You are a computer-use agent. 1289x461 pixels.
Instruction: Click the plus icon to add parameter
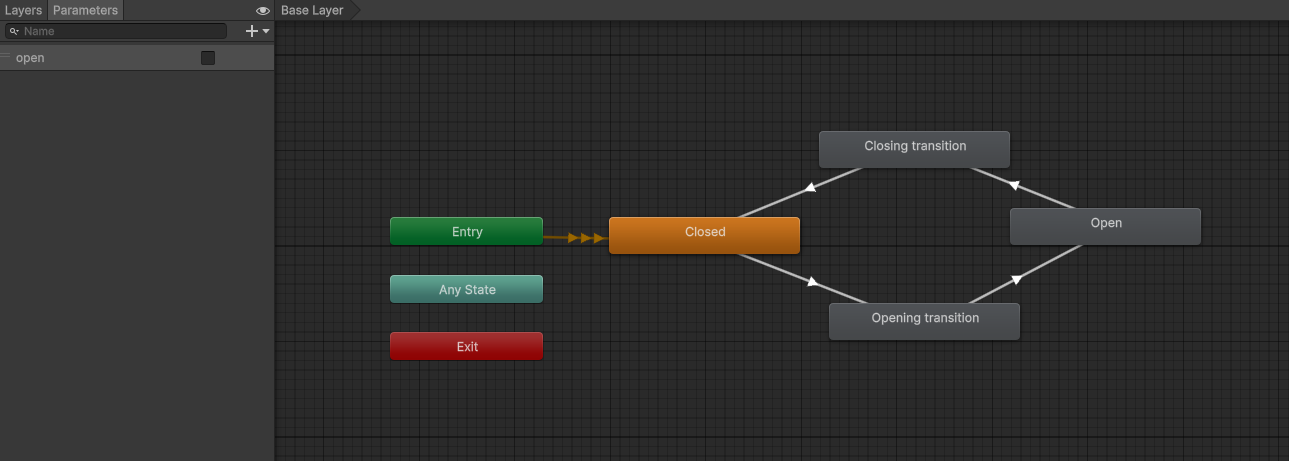point(252,31)
